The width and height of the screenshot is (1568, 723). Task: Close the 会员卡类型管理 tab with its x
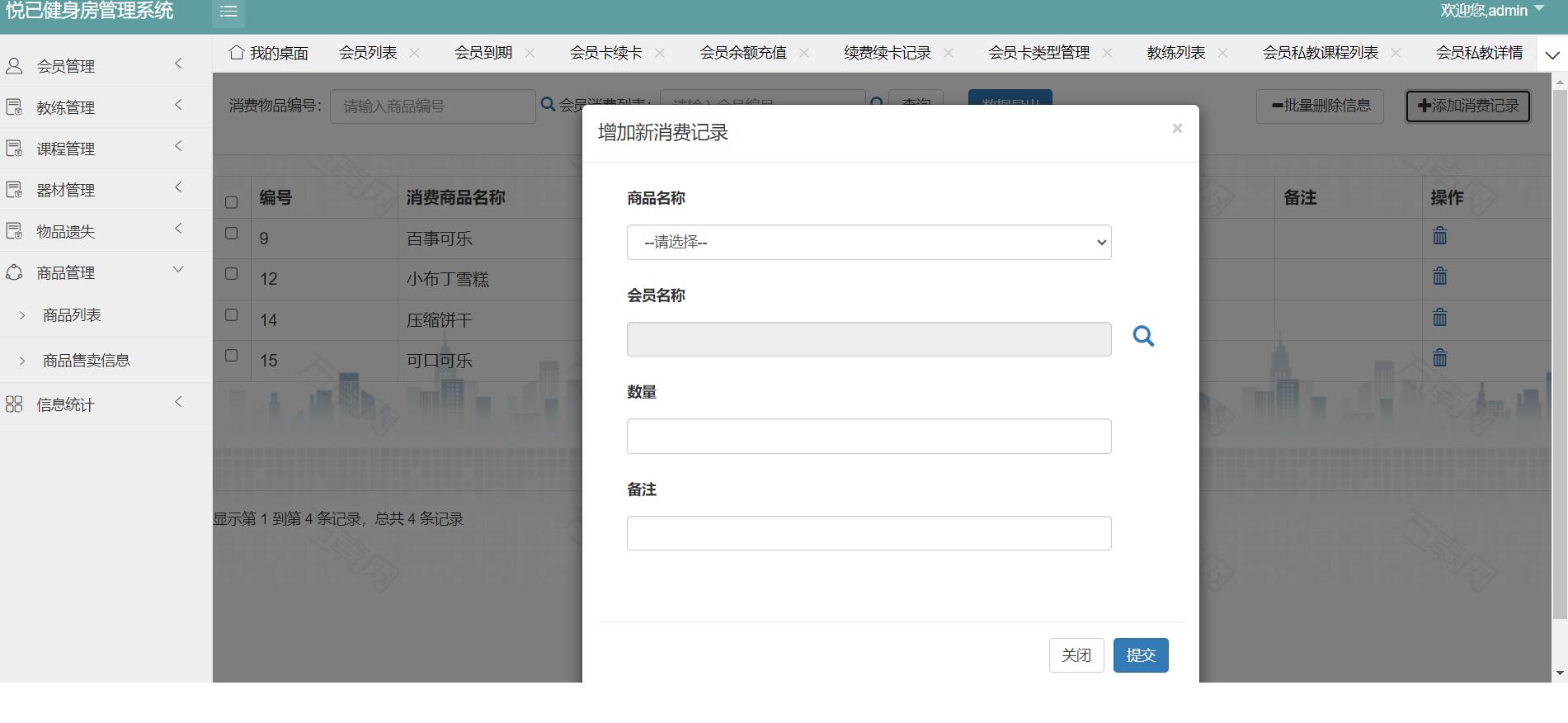1107,53
